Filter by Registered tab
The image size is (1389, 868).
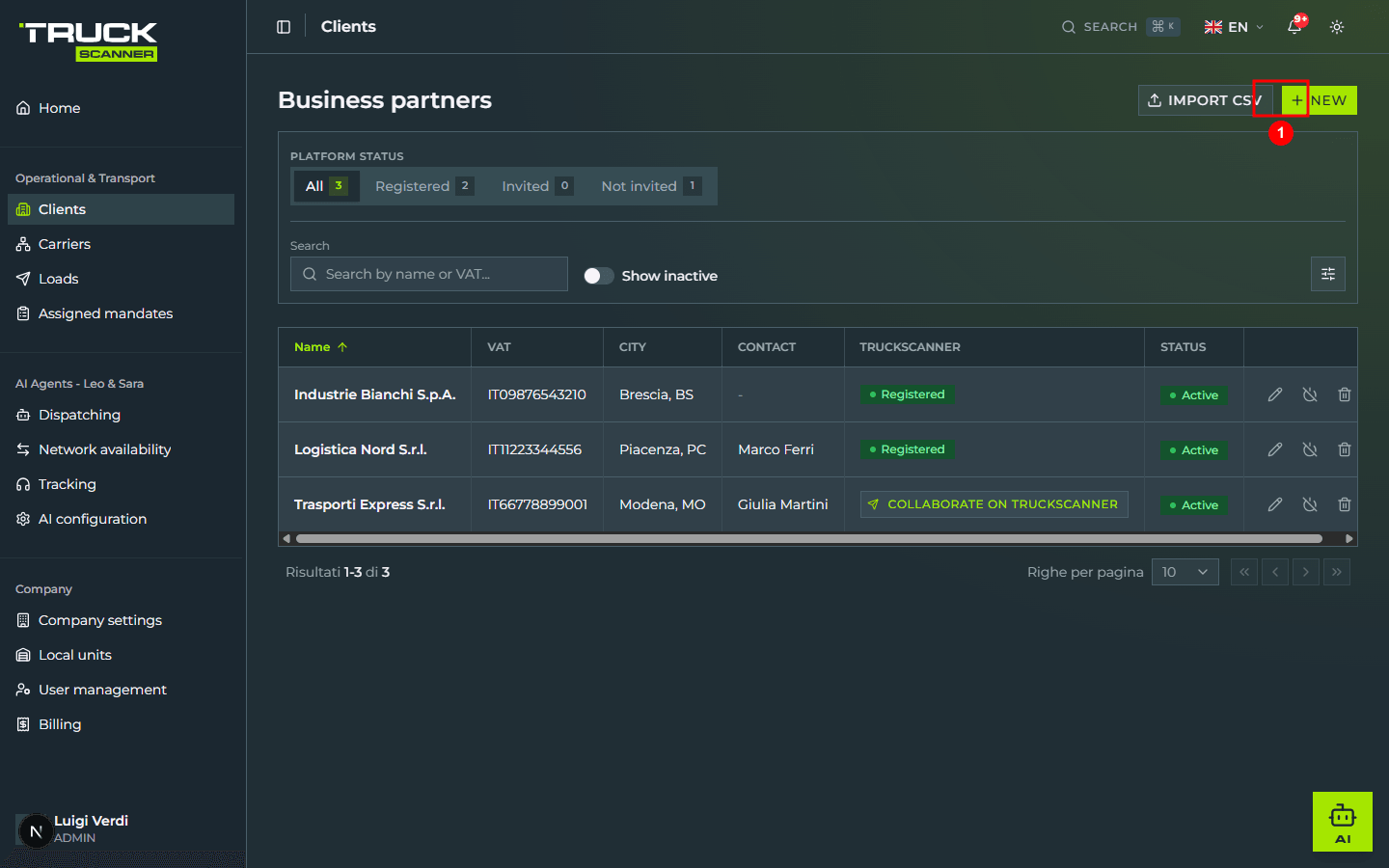(424, 186)
